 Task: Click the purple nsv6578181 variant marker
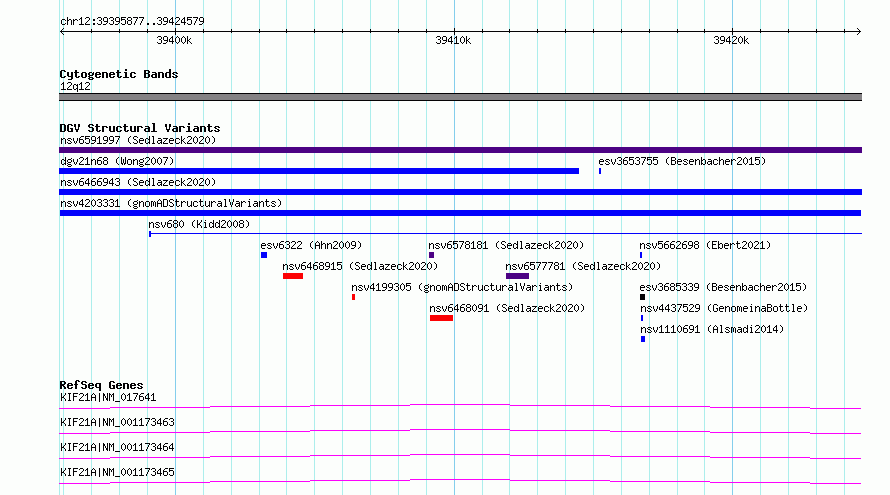coord(431,255)
